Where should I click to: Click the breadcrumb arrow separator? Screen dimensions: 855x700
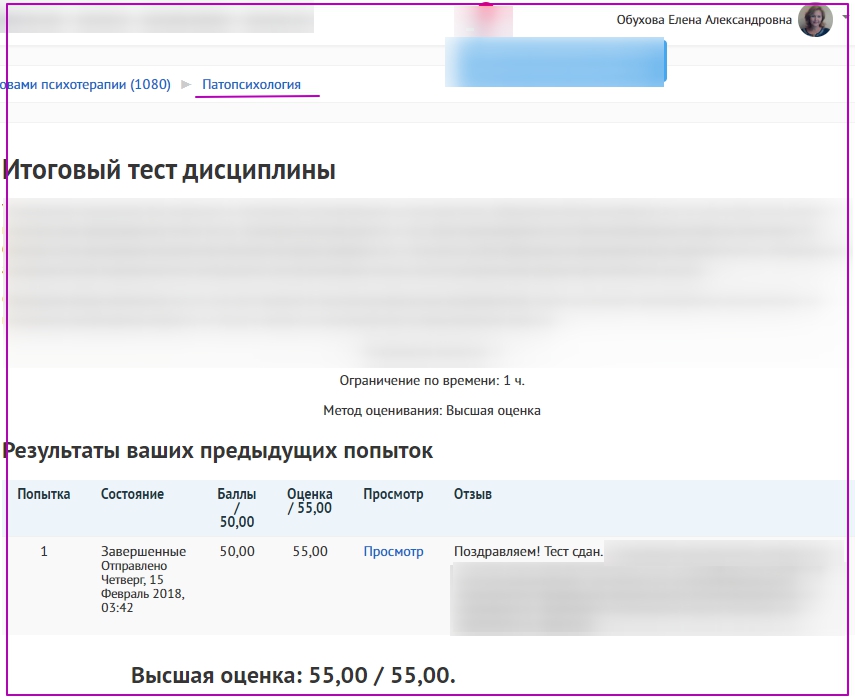click(x=186, y=85)
